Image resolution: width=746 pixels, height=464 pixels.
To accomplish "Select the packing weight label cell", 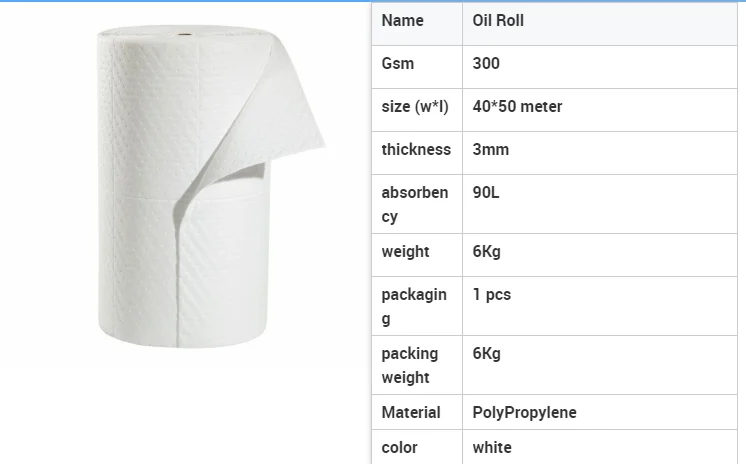I will 417,365.
